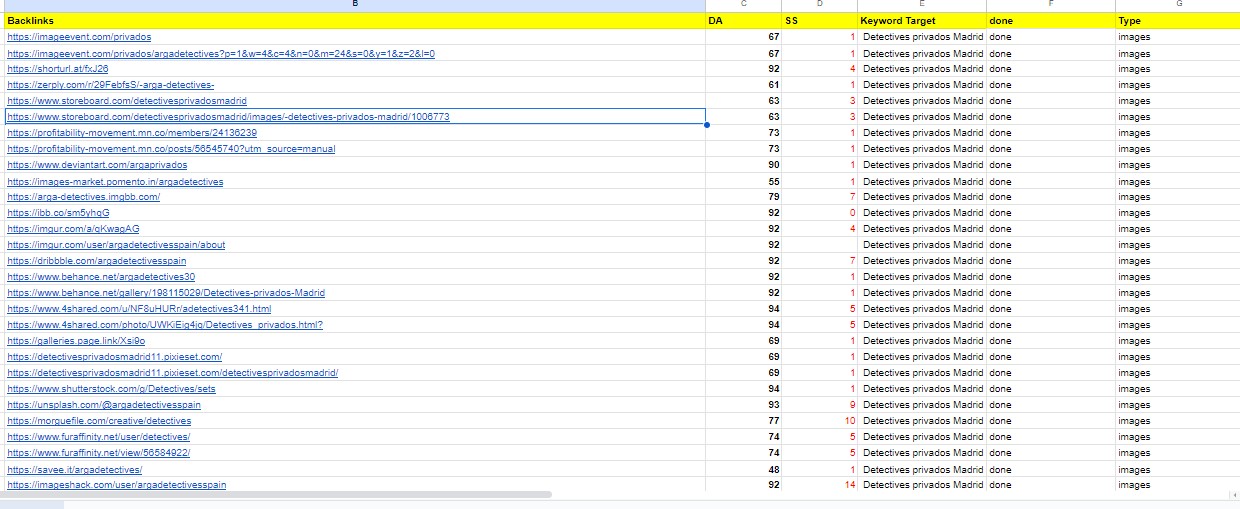The image size is (1240, 509).
Task: Open the morguefile.com creative detectives link
Action: [x=99, y=421]
